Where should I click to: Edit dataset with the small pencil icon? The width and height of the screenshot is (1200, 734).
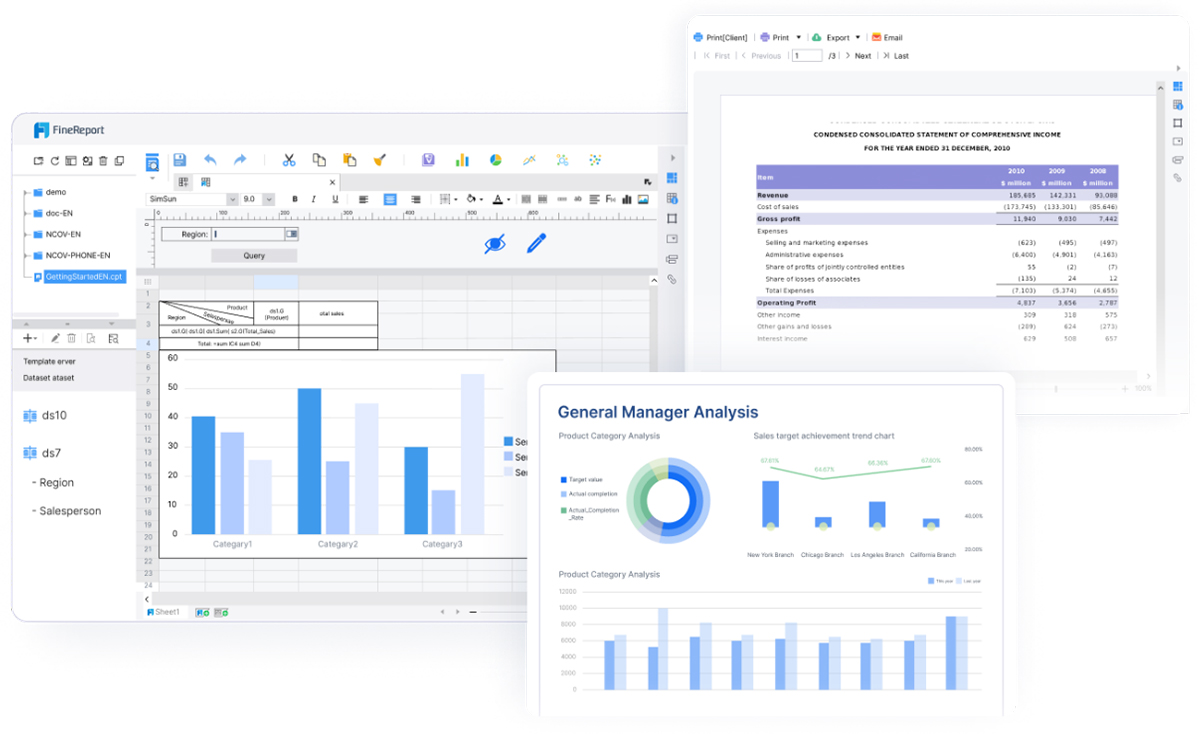click(55, 339)
